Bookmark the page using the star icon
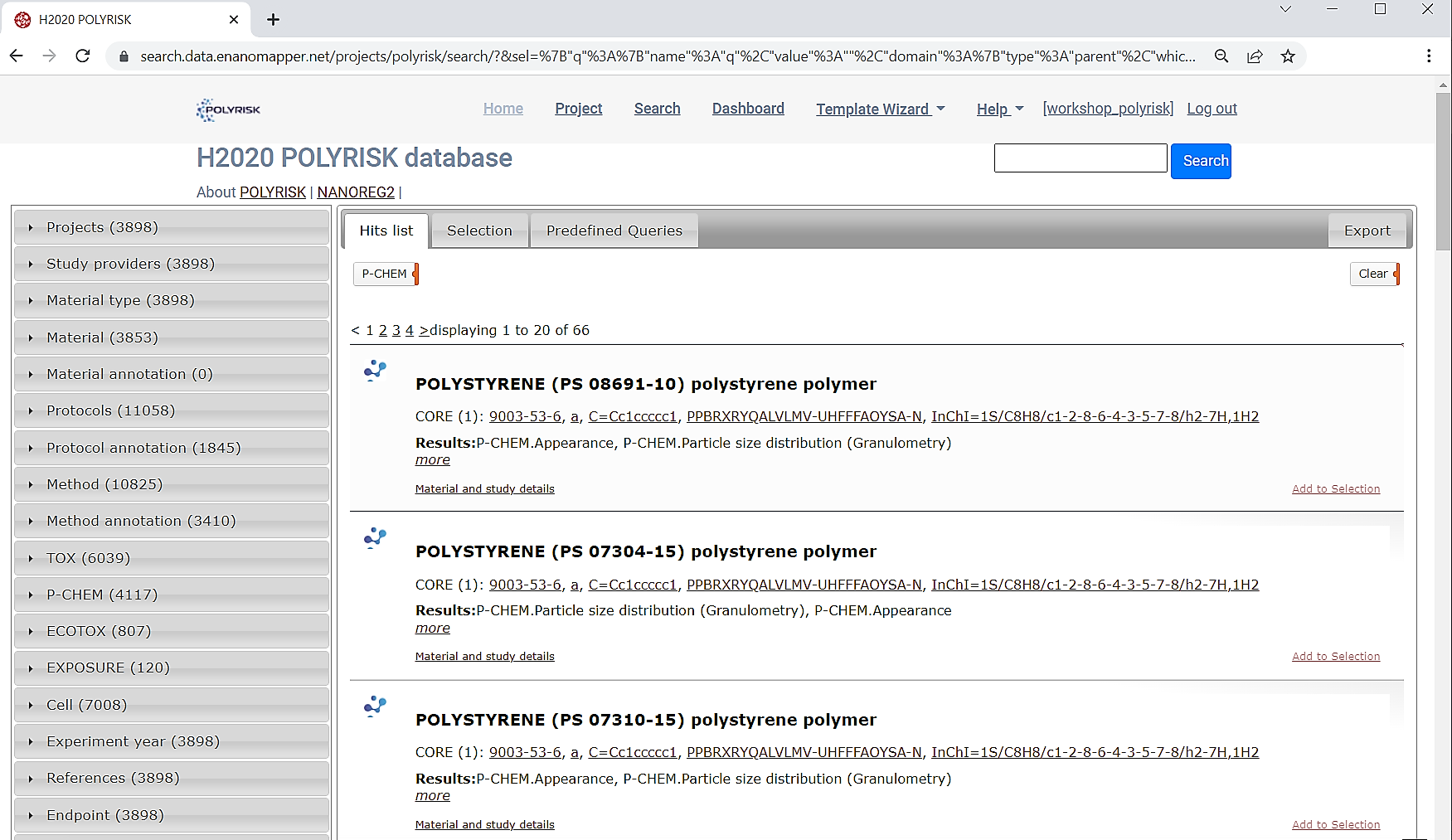The height and width of the screenshot is (840, 1452). coord(1288,56)
